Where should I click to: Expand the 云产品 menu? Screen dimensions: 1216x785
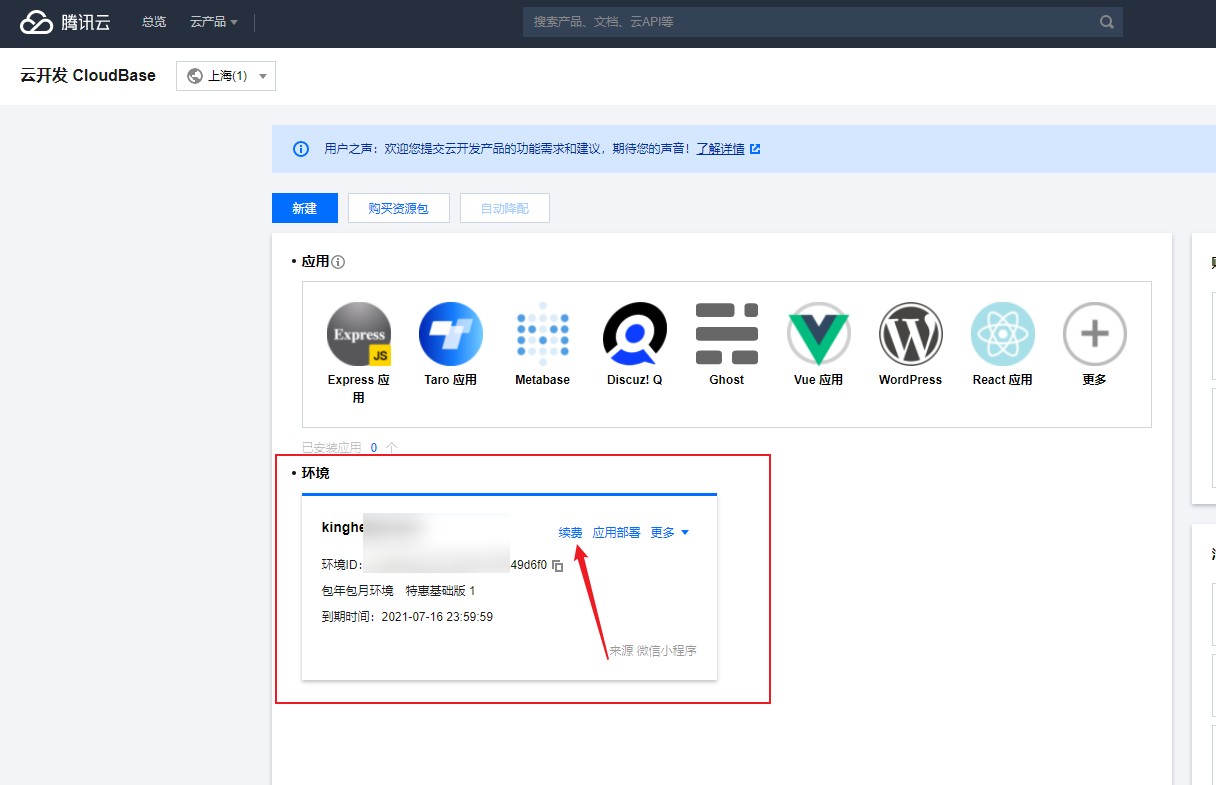(x=214, y=22)
